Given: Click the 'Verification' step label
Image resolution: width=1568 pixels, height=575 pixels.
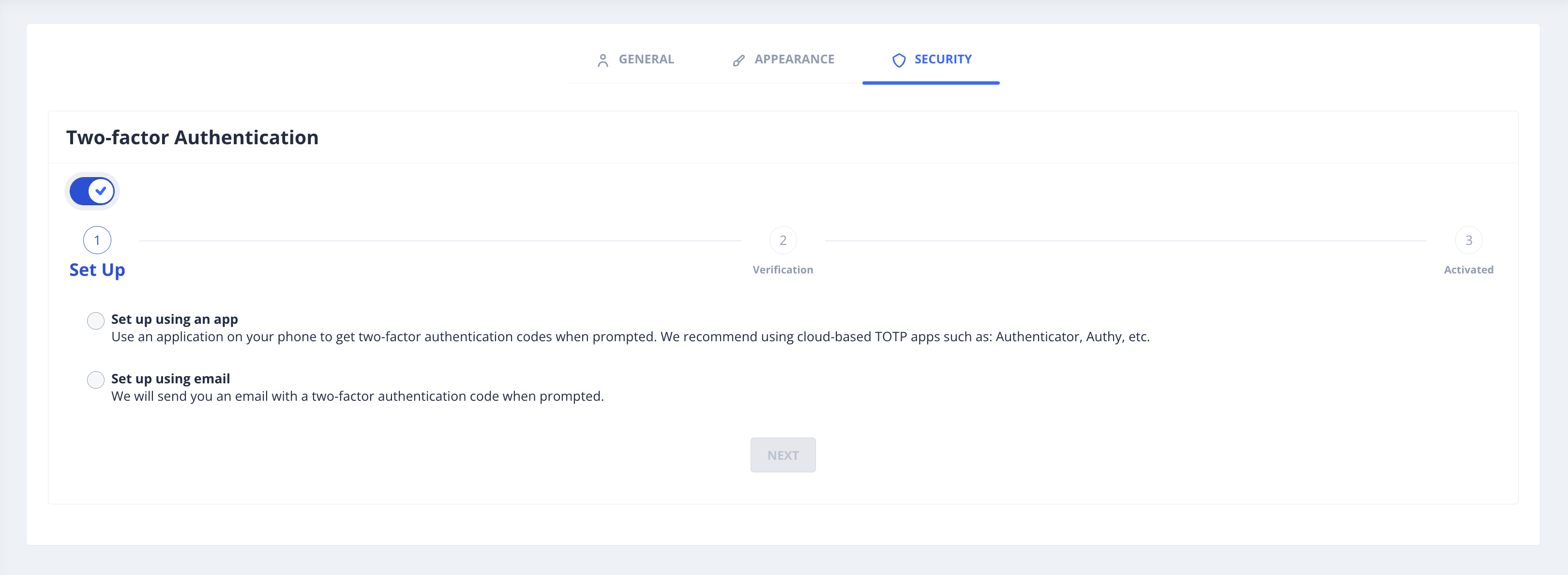Looking at the screenshot, I should click(x=783, y=270).
